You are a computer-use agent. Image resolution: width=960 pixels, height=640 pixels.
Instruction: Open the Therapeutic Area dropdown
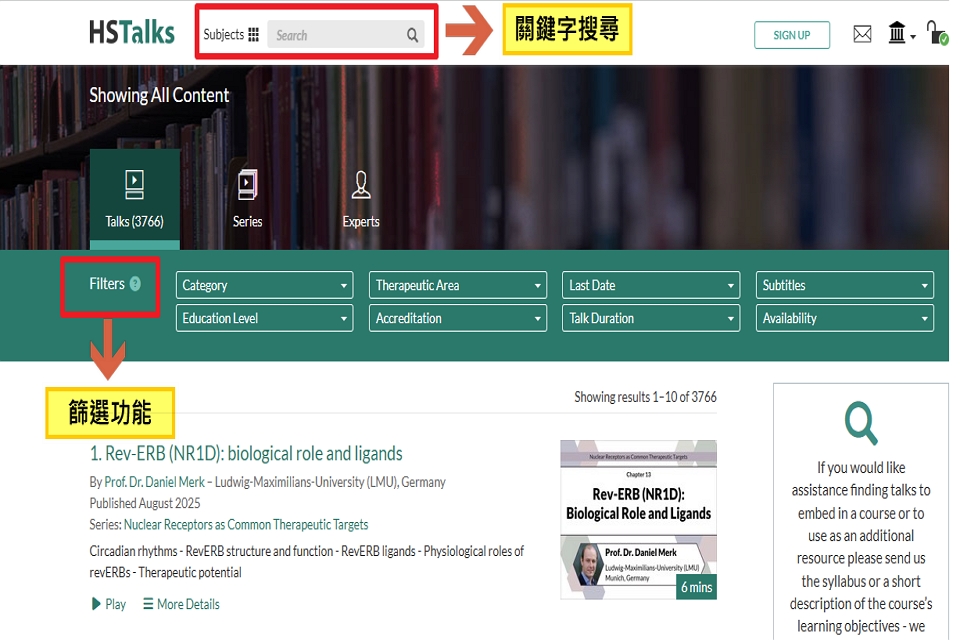click(458, 285)
